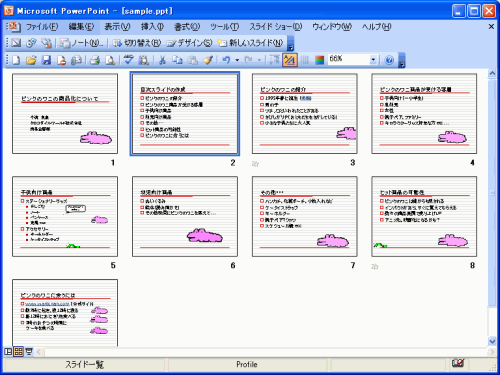Image resolution: width=500 pixels, height=375 pixels.
Task: Select the Format Painter brush
Action: point(208,60)
